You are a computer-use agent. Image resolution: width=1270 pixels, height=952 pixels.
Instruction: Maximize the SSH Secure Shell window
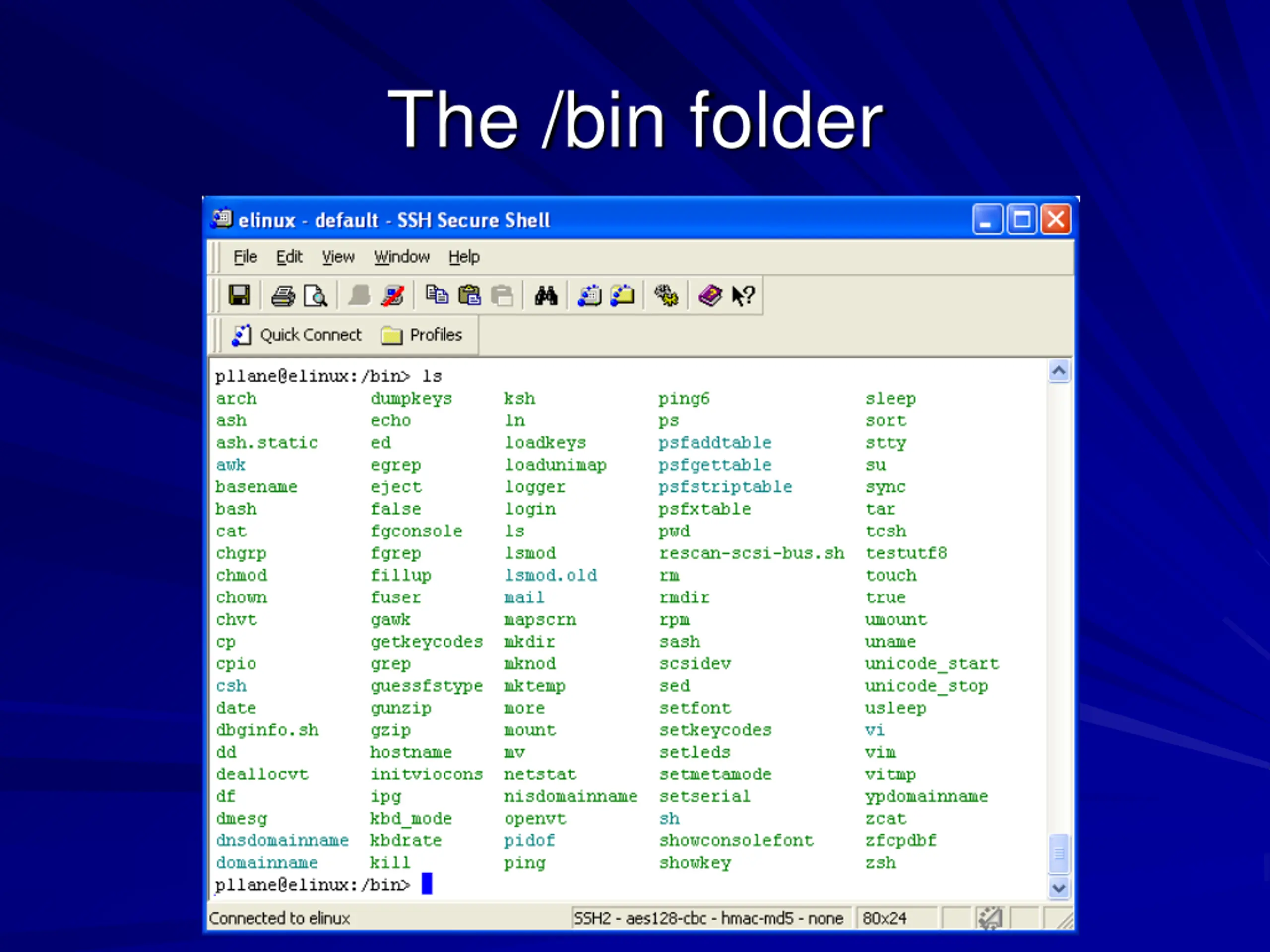point(1022,219)
